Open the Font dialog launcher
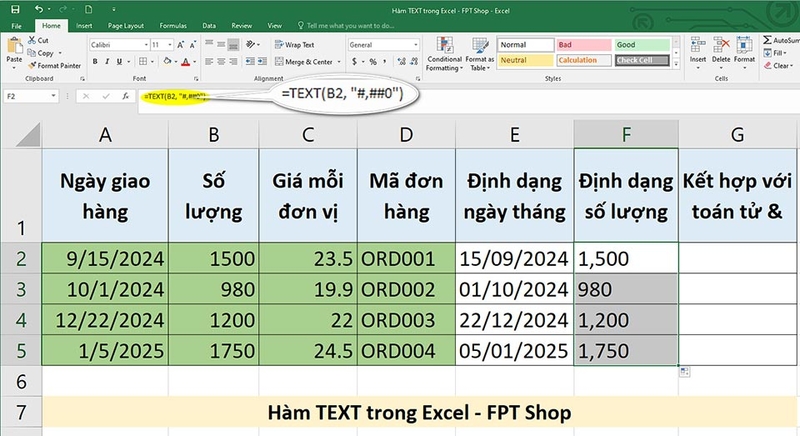The image size is (800, 436). point(196,79)
